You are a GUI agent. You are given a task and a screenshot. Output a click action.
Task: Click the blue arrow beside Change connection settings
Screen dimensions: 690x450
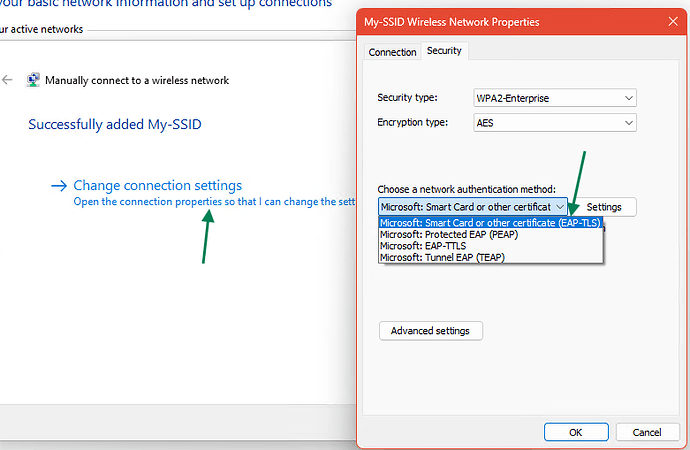coord(59,185)
